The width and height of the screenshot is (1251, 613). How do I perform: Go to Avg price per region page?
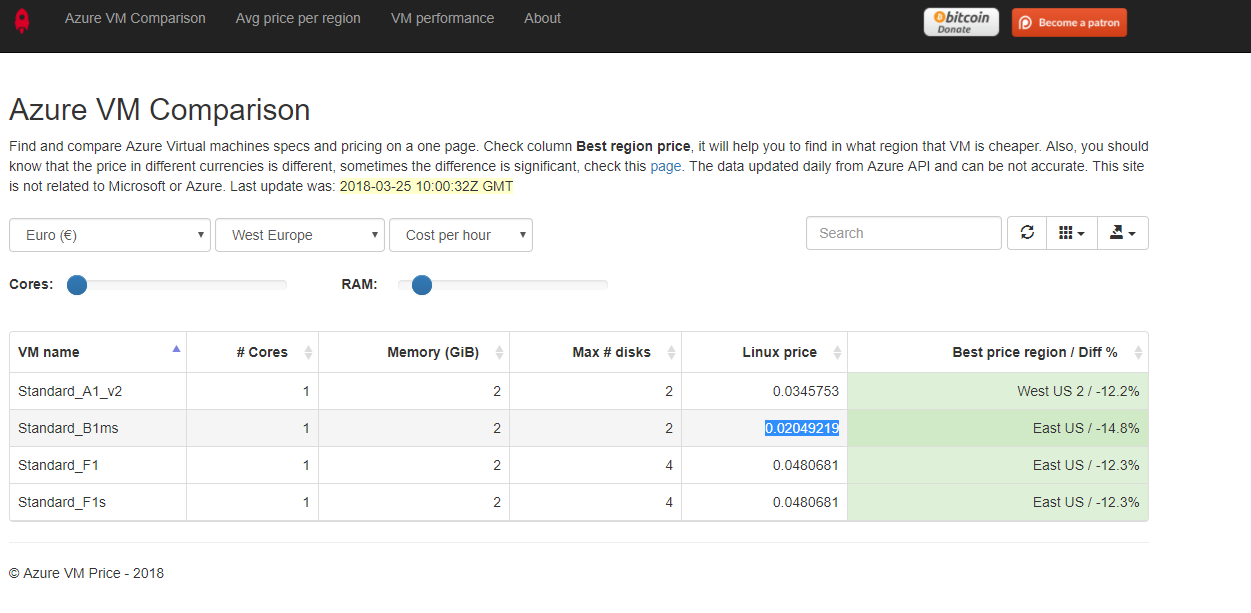pos(298,18)
